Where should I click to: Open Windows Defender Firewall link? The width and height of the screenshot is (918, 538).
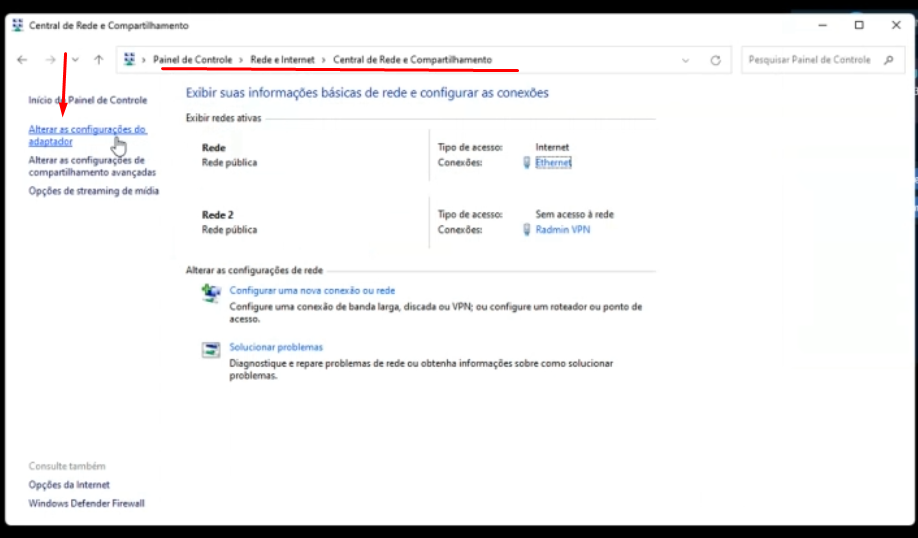tap(86, 503)
